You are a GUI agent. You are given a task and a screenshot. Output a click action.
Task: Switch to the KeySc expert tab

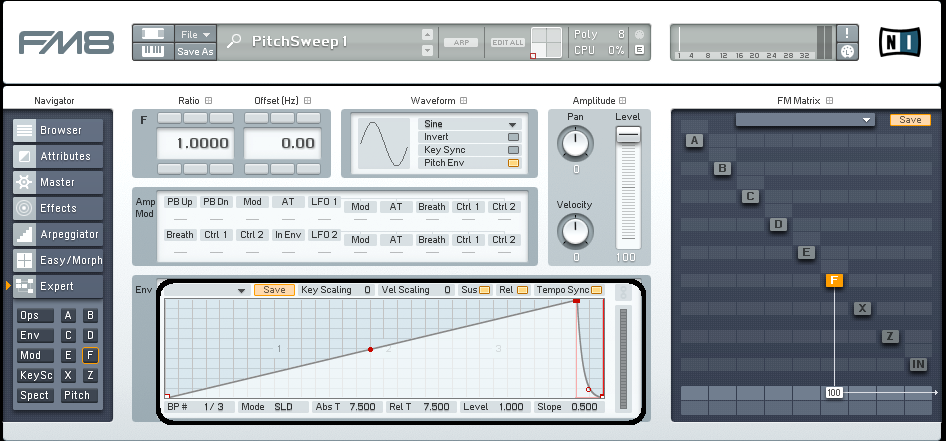click(x=35, y=375)
